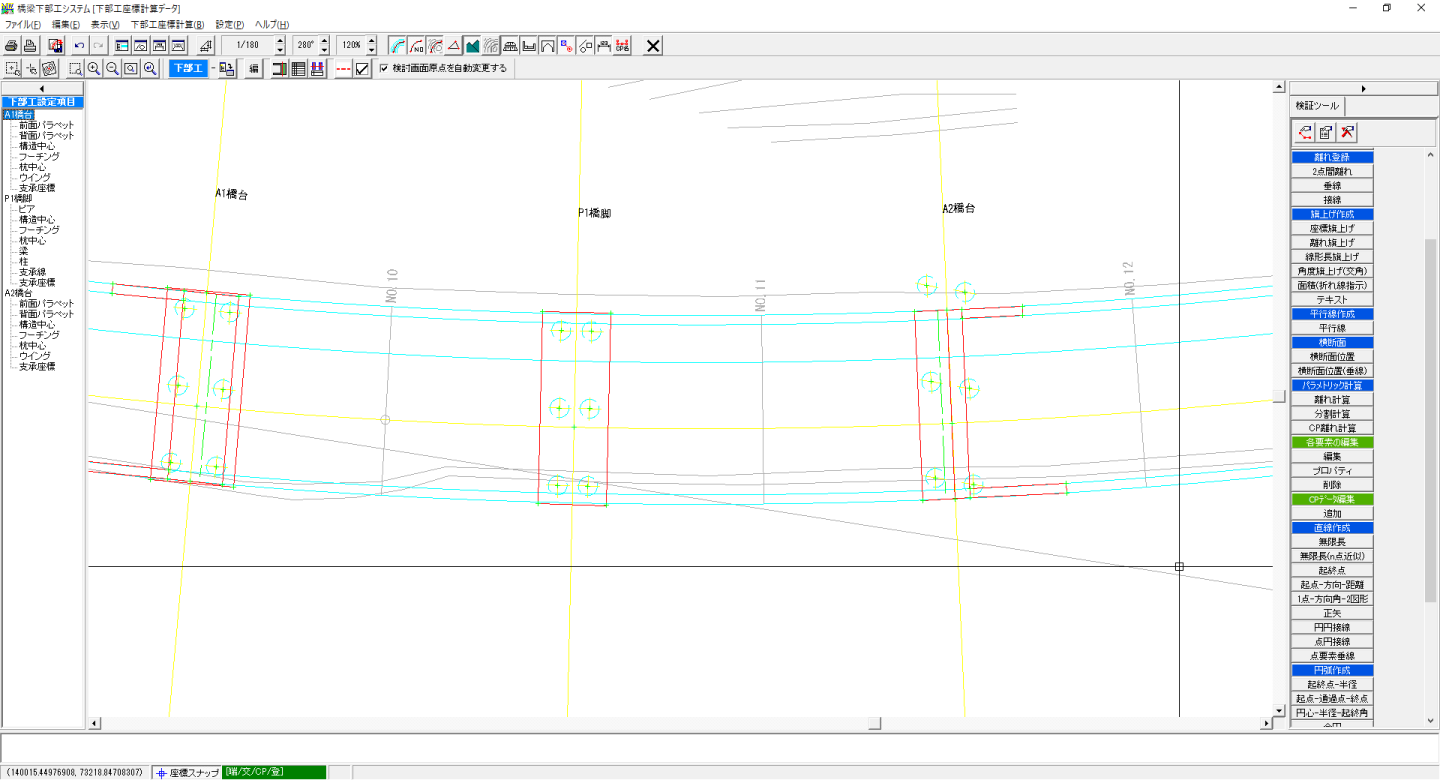The image size is (1440, 780).
Task: Toggle 検討画面原点を自動変更する checkbox
Action: pyautogui.click(x=384, y=69)
